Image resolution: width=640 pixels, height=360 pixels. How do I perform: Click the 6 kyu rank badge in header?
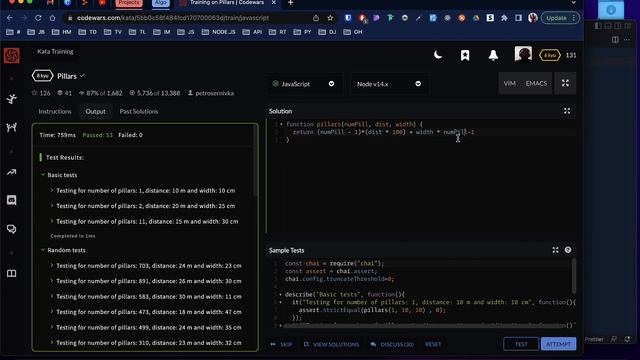[x=549, y=55]
